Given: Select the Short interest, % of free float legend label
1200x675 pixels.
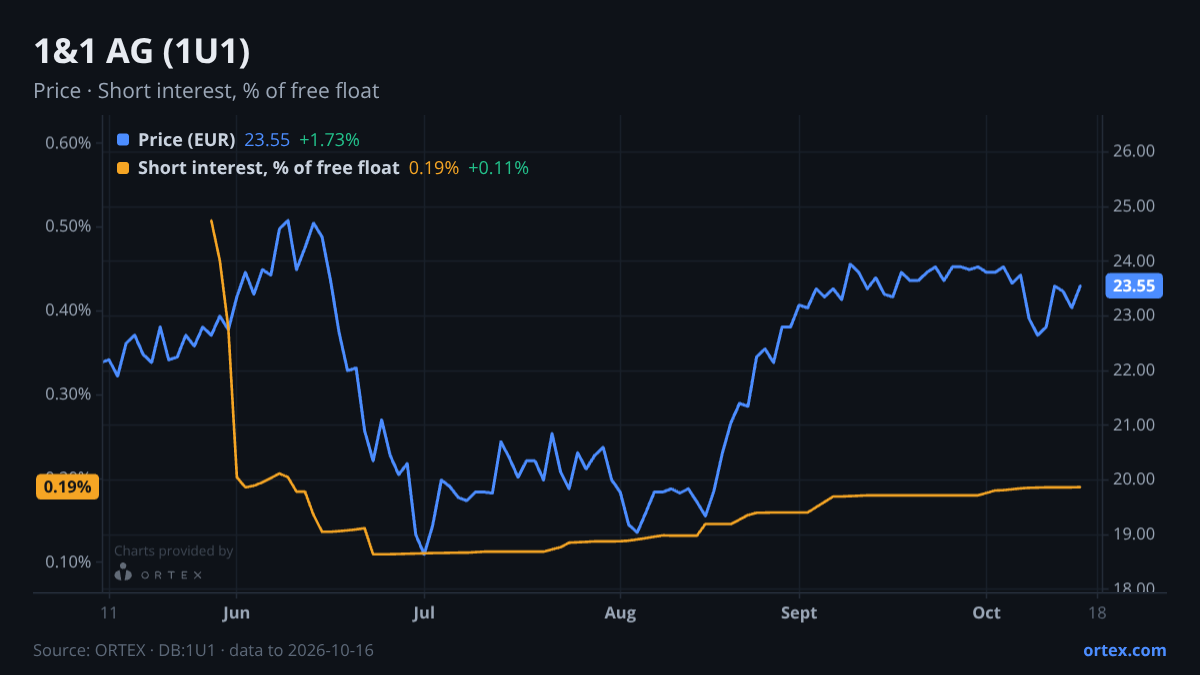Looking at the screenshot, I should 268,168.
